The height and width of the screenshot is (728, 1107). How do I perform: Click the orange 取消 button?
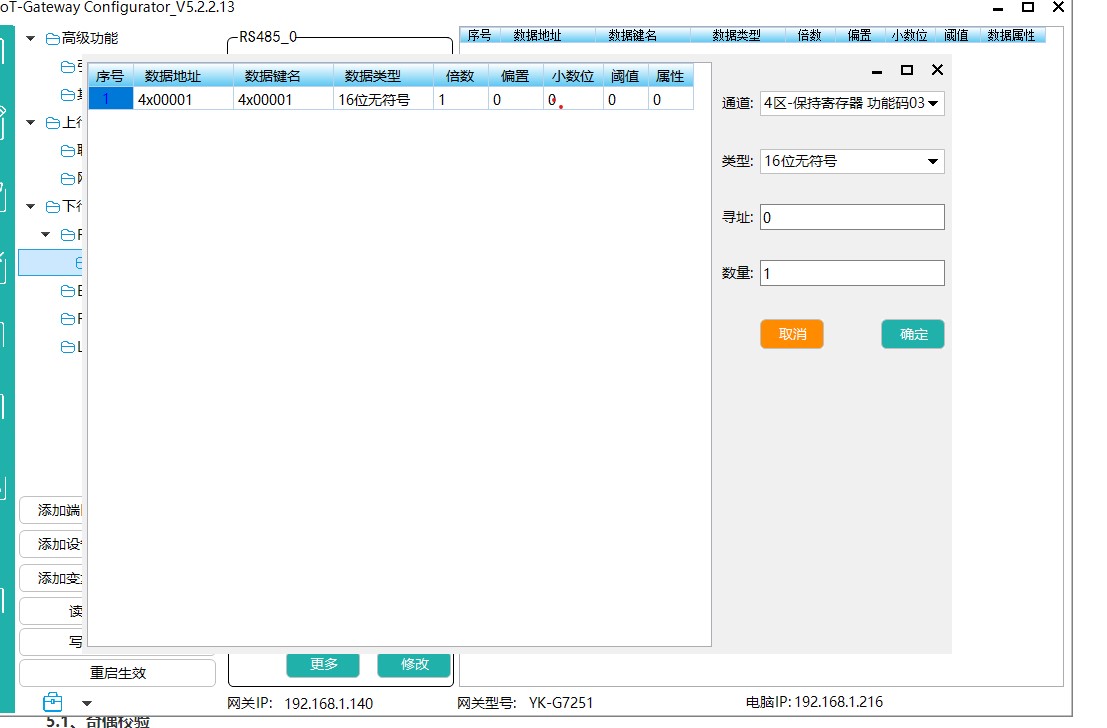pos(792,334)
